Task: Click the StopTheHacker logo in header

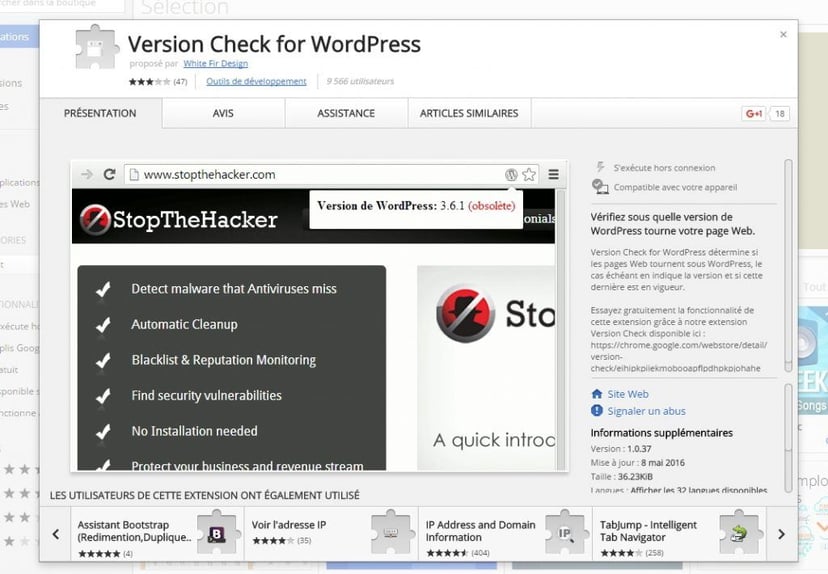Action: tap(178, 219)
